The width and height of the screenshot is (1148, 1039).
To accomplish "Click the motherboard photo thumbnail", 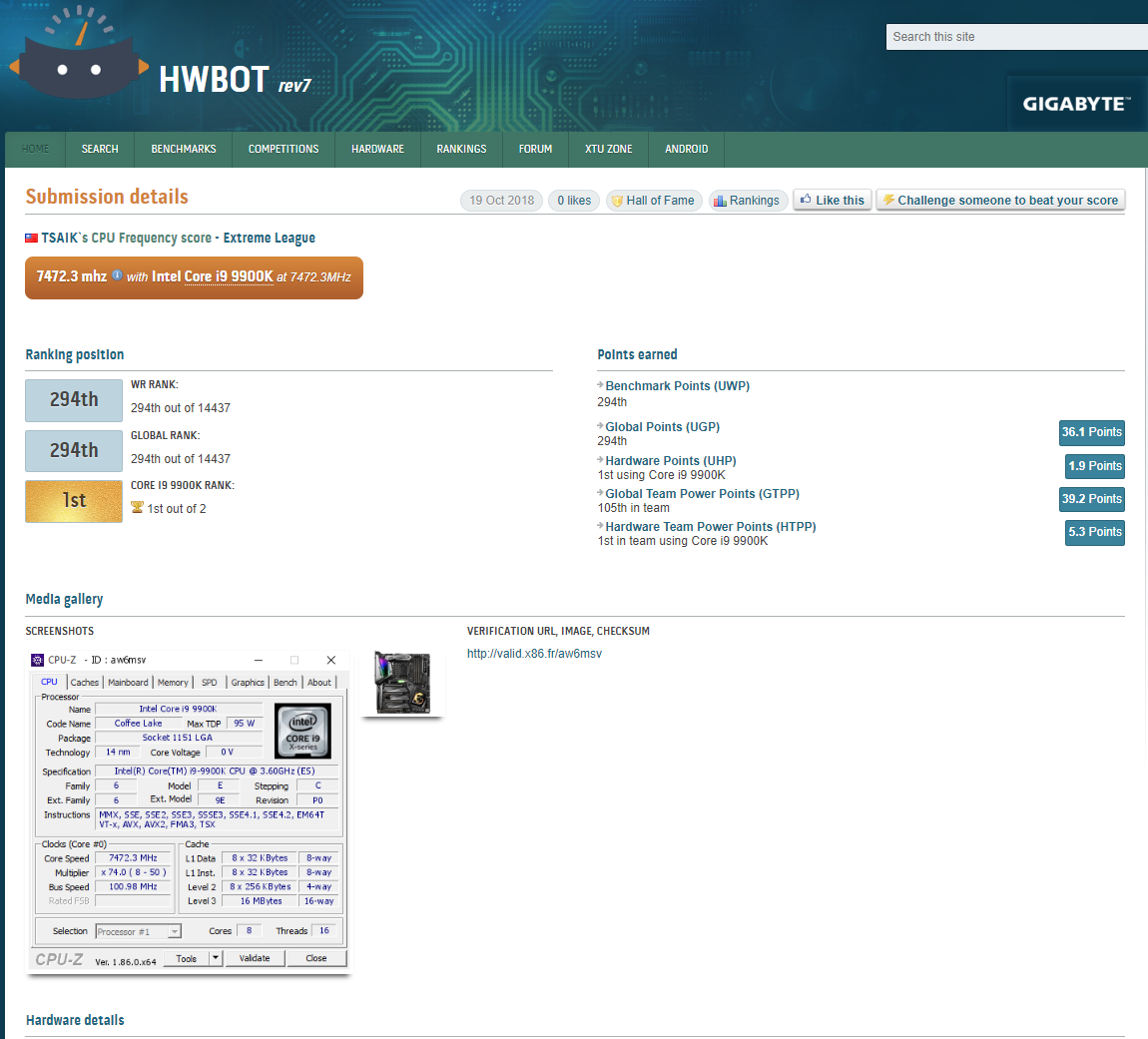I will (x=400, y=683).
